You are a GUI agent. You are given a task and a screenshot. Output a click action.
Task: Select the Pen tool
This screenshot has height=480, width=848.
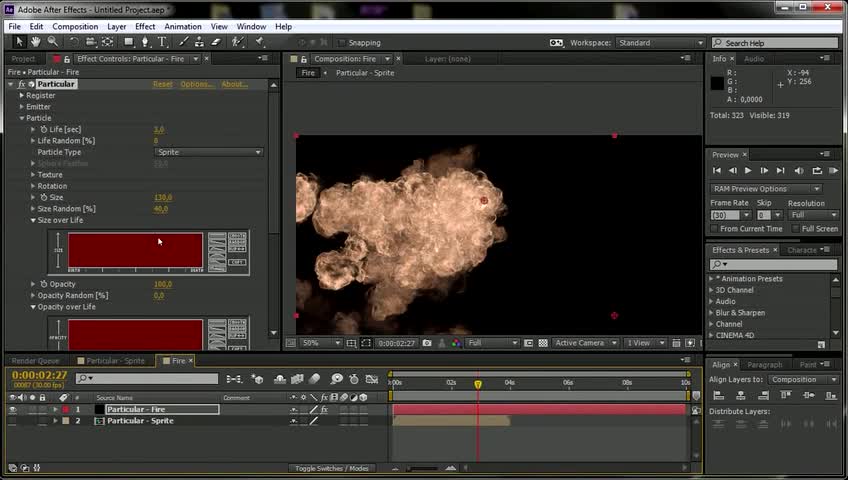146,42
